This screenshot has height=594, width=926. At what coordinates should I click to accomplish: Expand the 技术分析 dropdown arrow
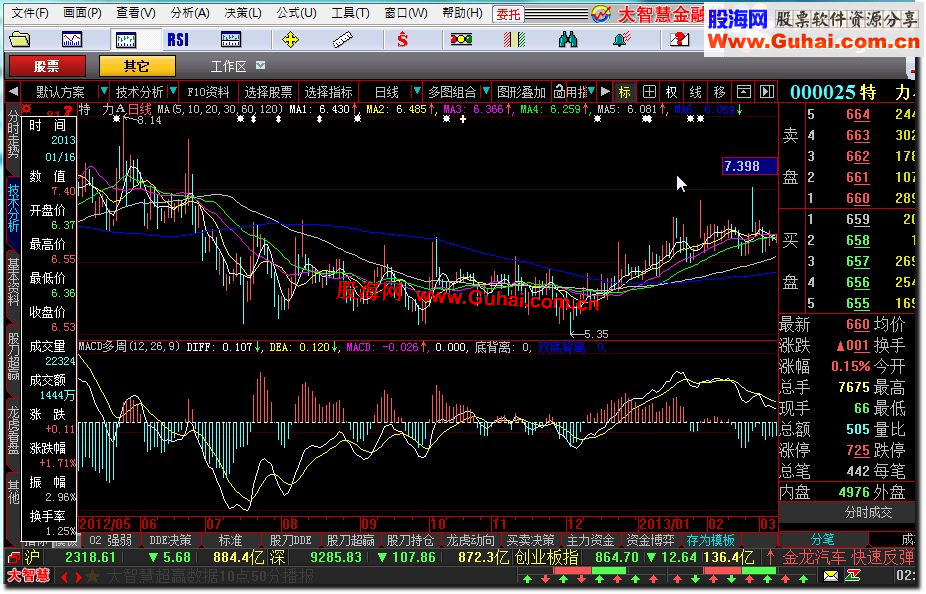tap(173, 91)
